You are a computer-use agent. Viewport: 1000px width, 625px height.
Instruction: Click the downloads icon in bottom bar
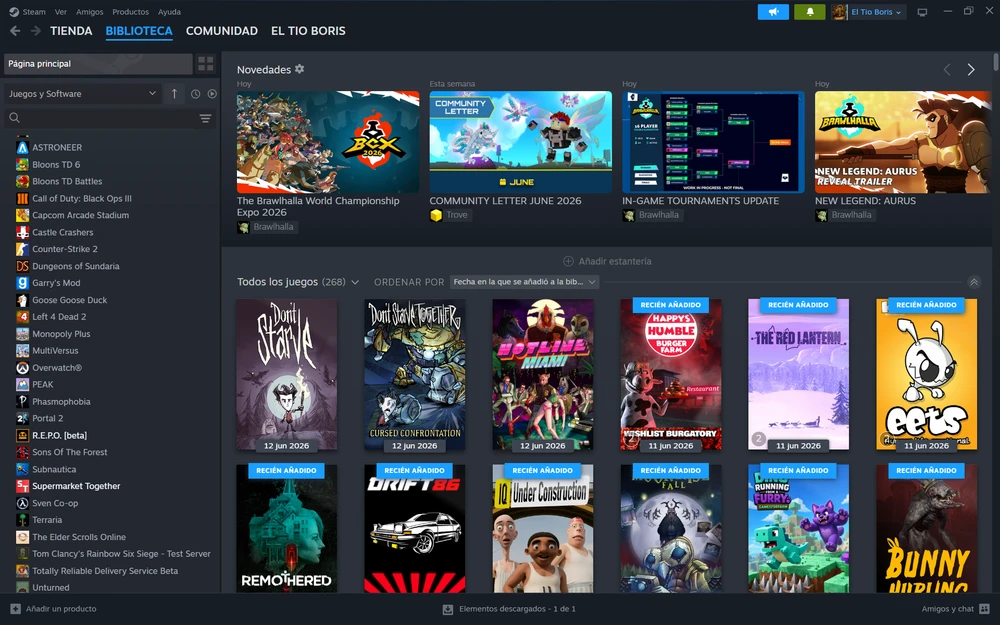(x=448, y=609)
